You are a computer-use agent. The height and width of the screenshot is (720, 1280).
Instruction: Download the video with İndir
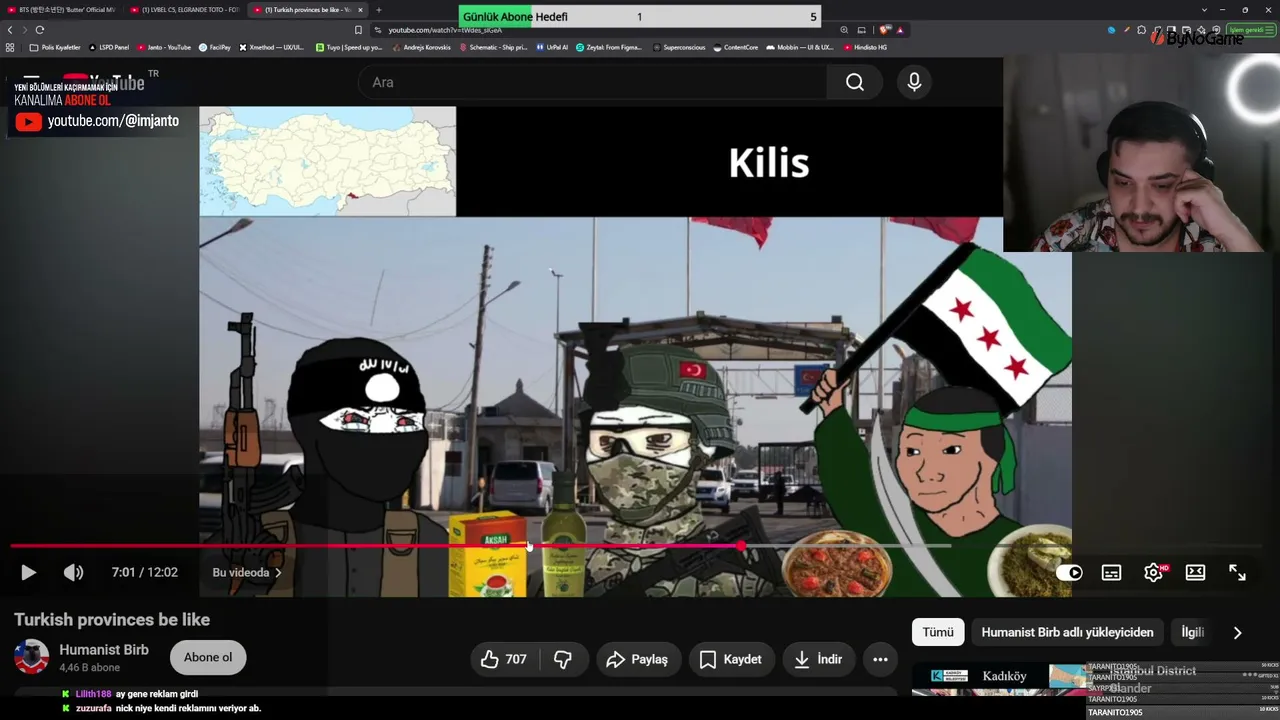[x=818, y=659]
